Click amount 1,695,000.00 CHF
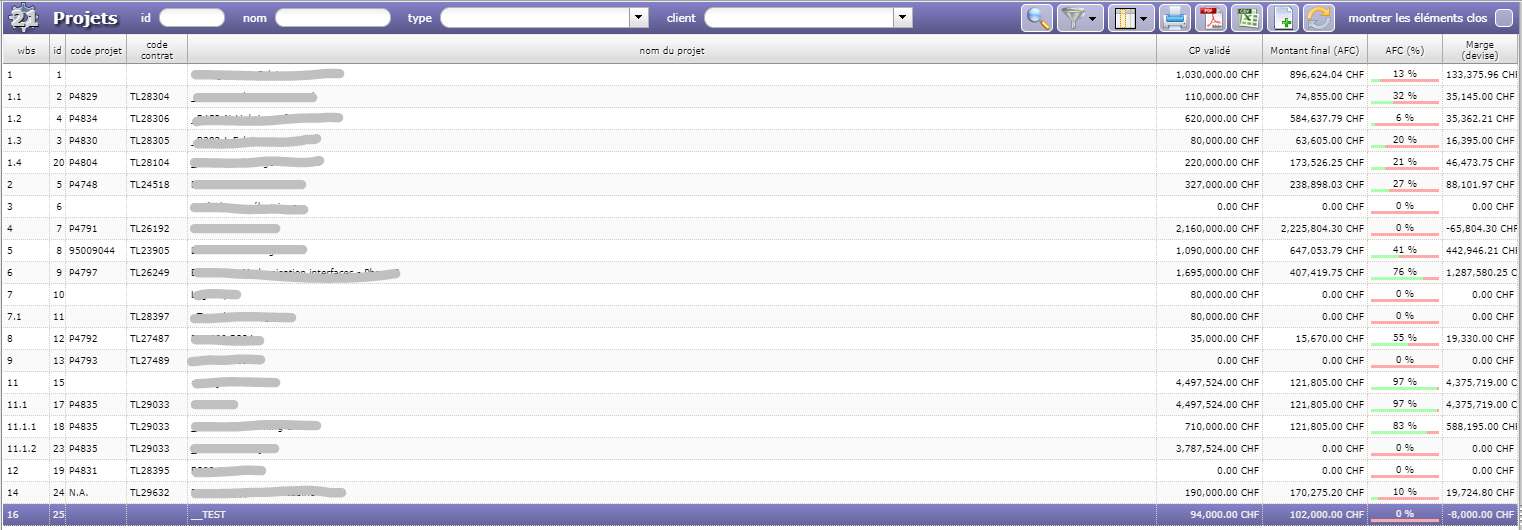Image resolution: width=1522 pixels, height=530 pixels. (x=1218, y=273)
